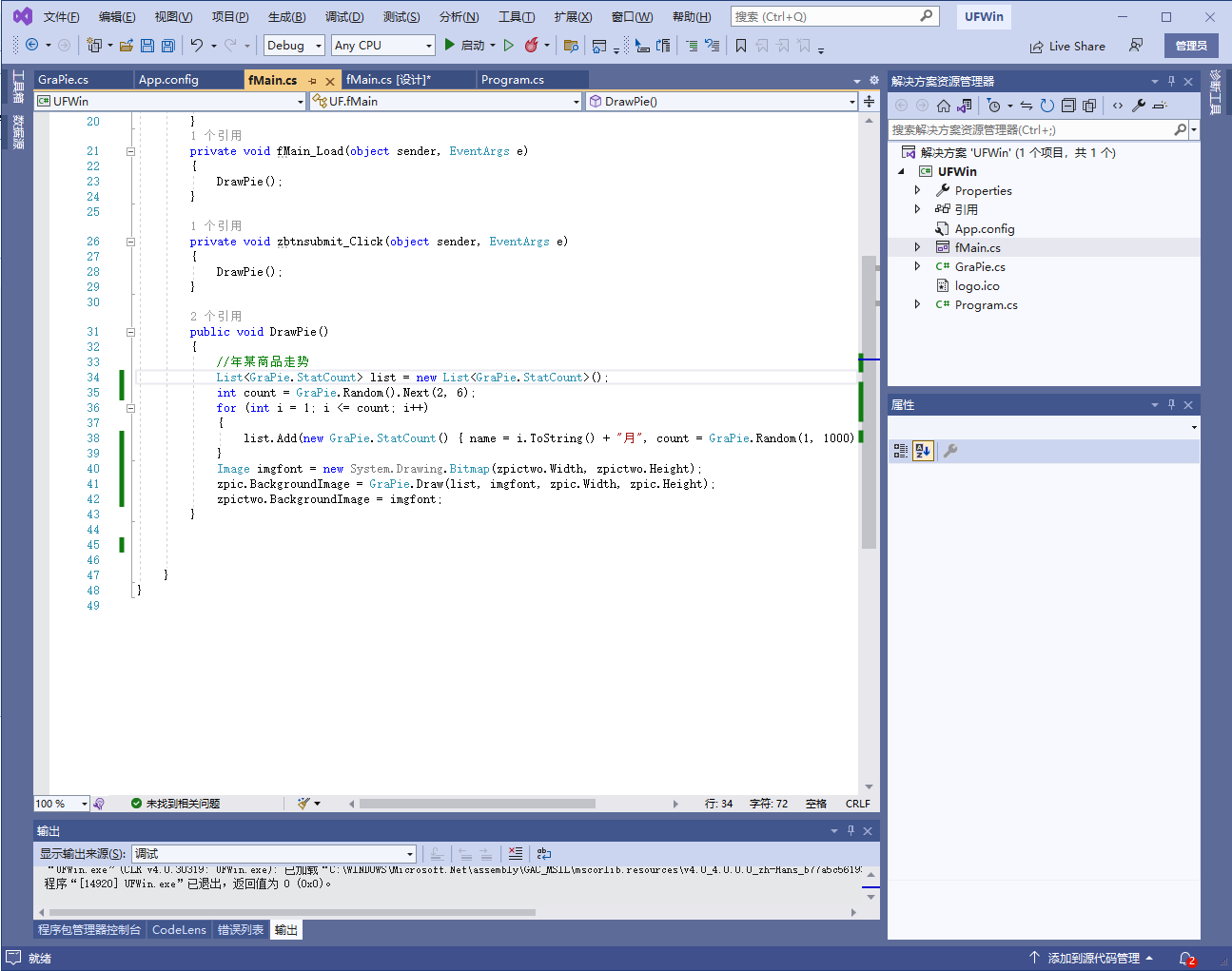Viewport: 1232px width, 971px height.
Task: Click the Uncomment Selection toolbar icon
Action: coord(712,45)
